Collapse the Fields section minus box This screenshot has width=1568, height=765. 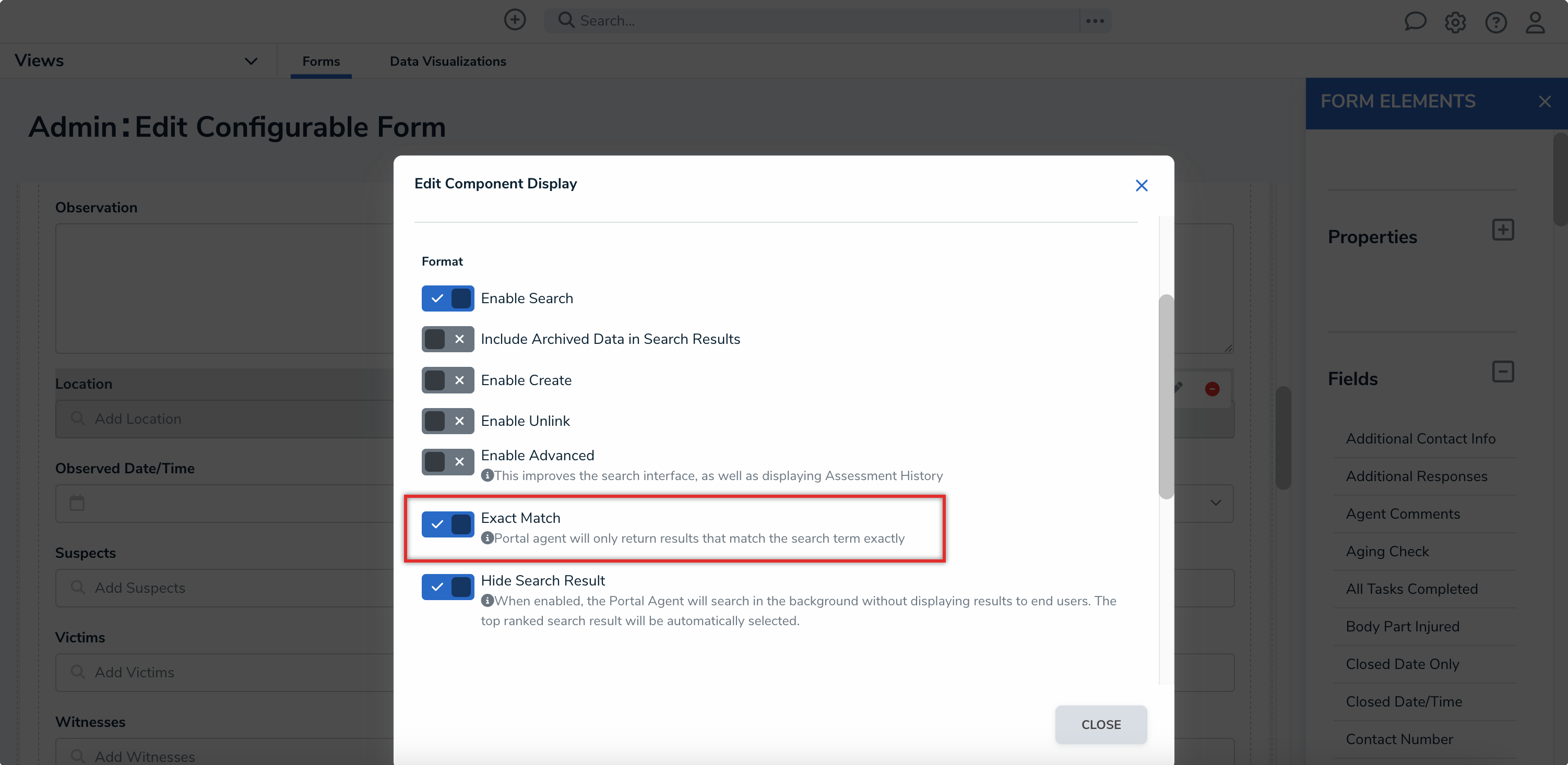(1502, 371)
